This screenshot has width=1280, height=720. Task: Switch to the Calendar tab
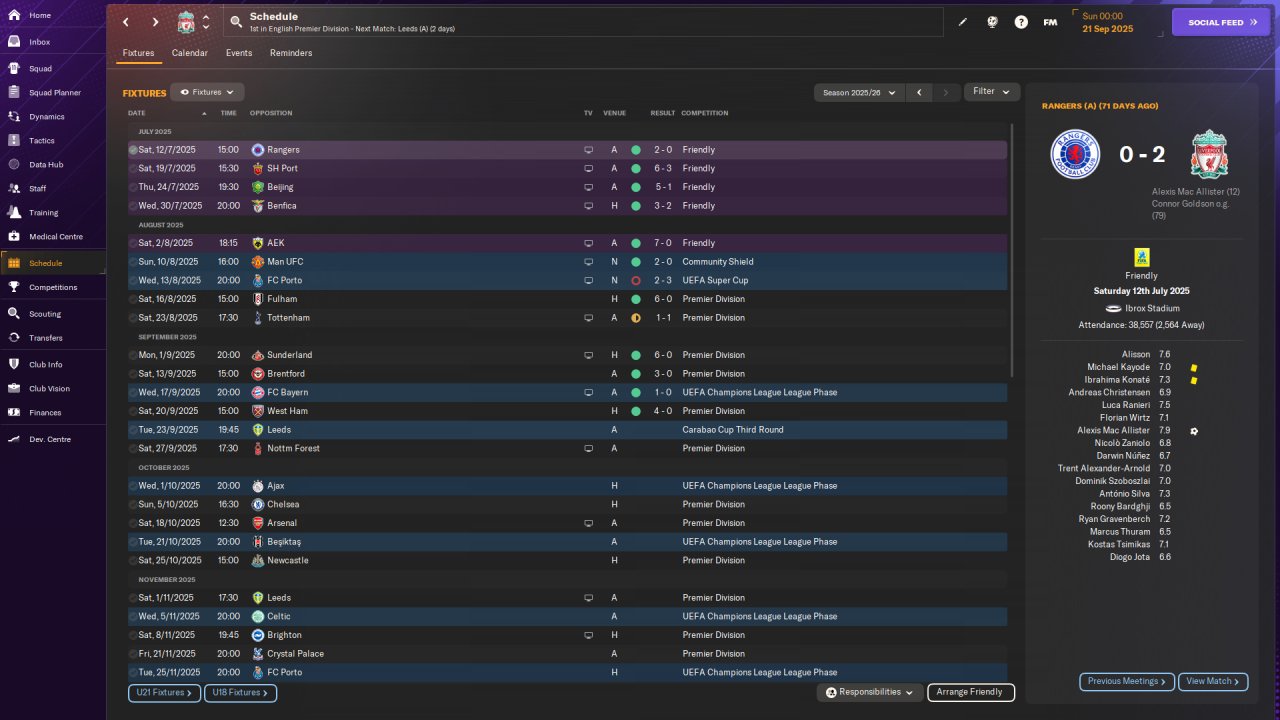click(190, 53)
